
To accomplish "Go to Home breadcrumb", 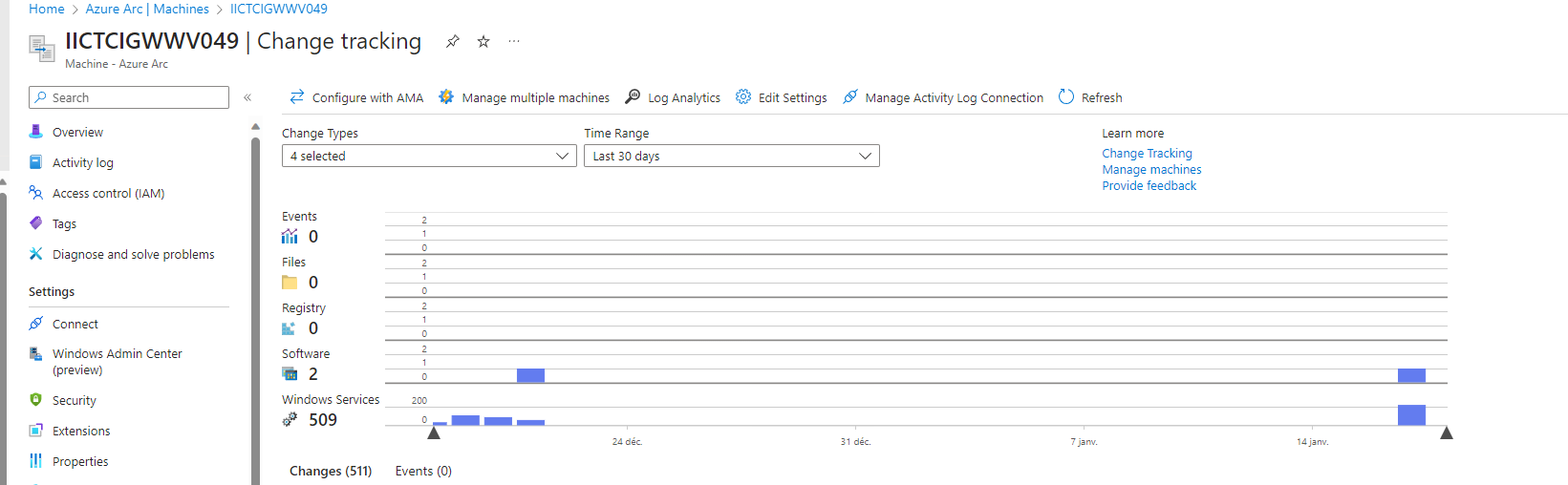I will [x=47, y=9].
